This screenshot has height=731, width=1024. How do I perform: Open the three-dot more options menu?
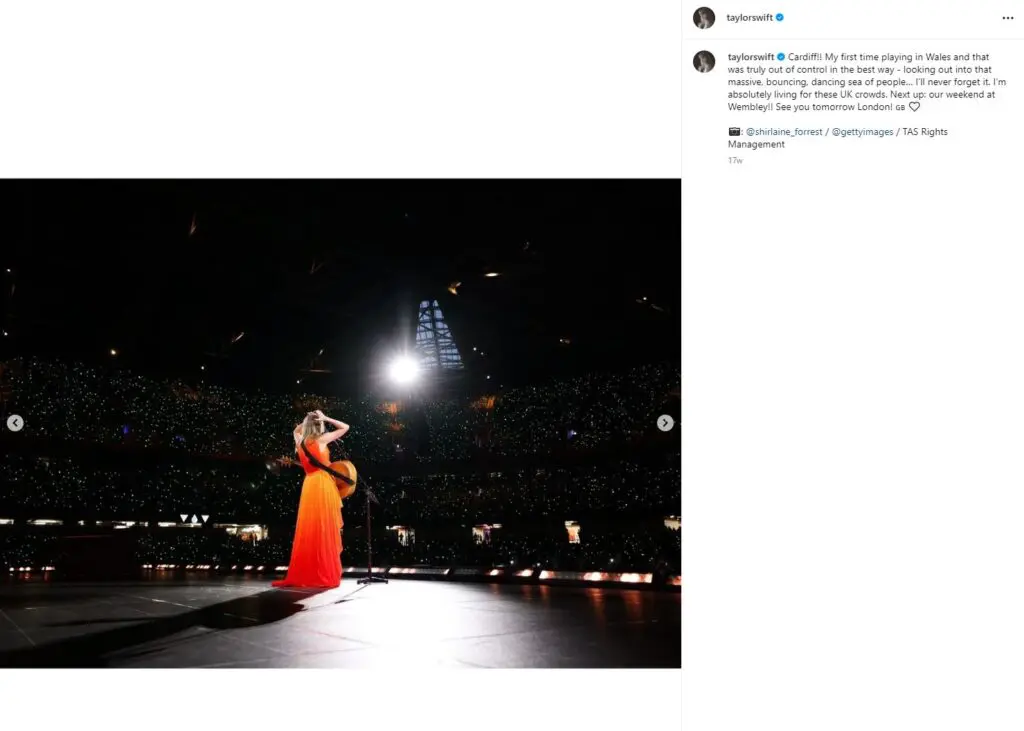(x=1007, y=18)
